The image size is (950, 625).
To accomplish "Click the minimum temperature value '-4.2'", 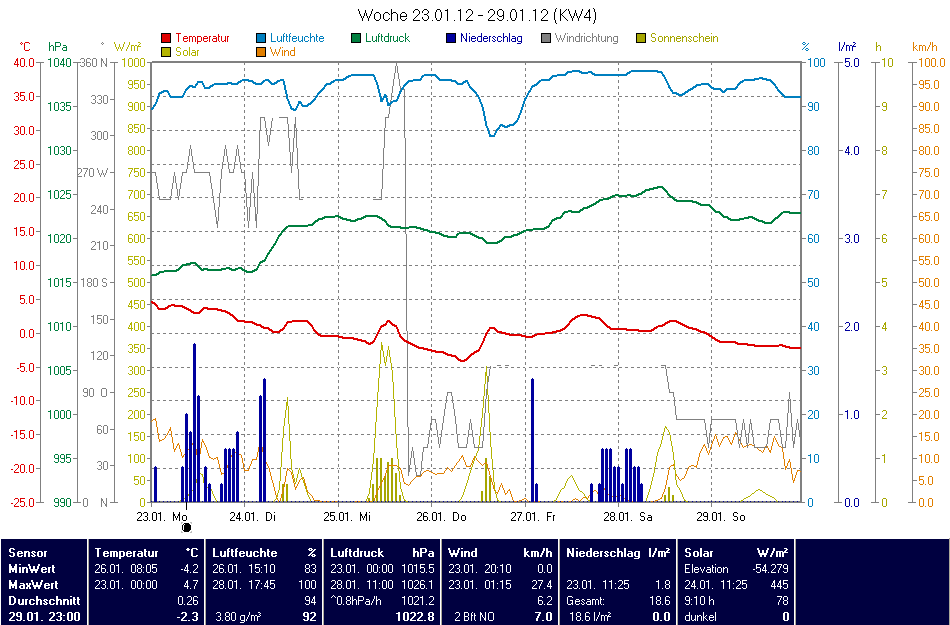I will (190, 569).
